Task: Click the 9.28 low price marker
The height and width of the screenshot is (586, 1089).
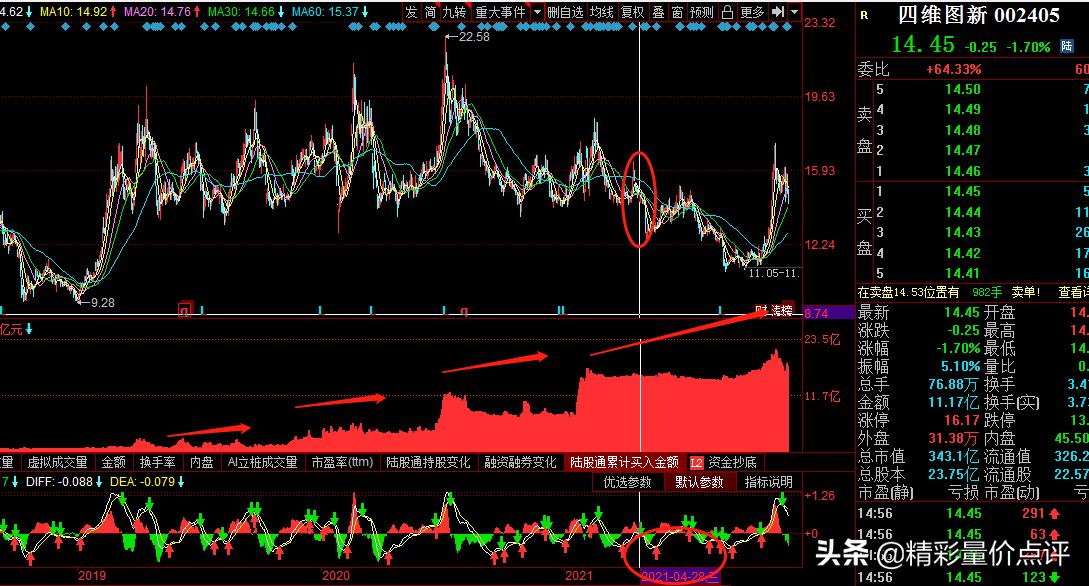Action: click(x=103, y=303)
